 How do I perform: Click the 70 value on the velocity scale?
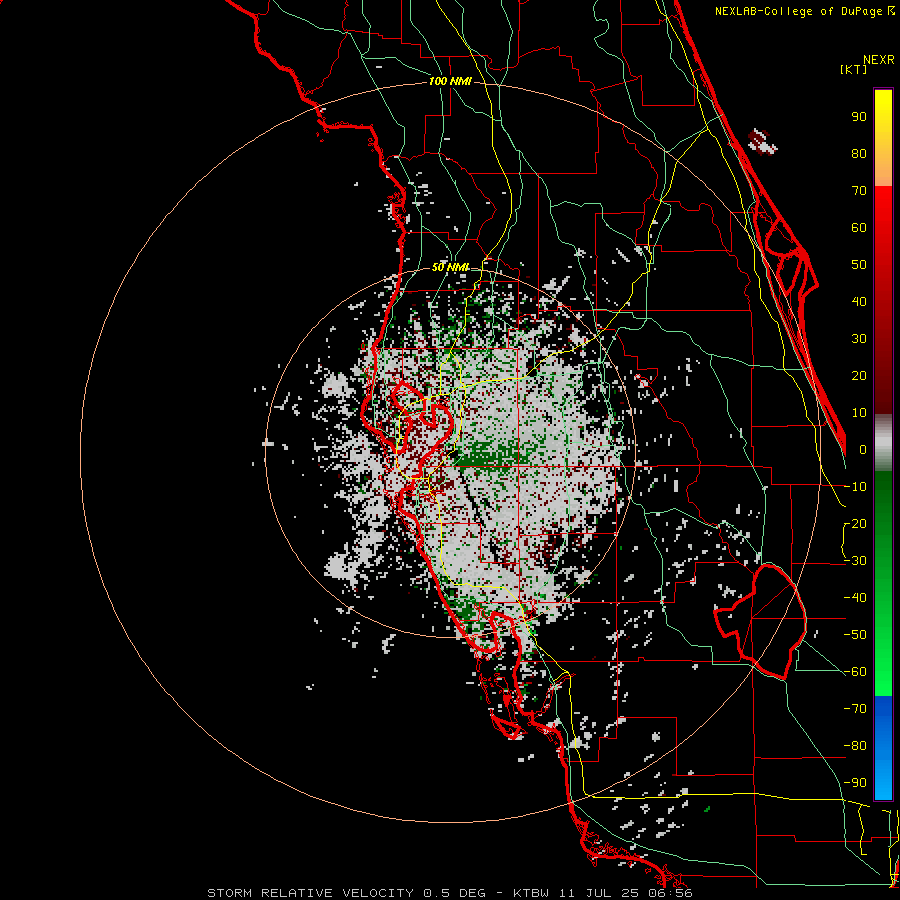pyautogui.click(x=859, y=191)
